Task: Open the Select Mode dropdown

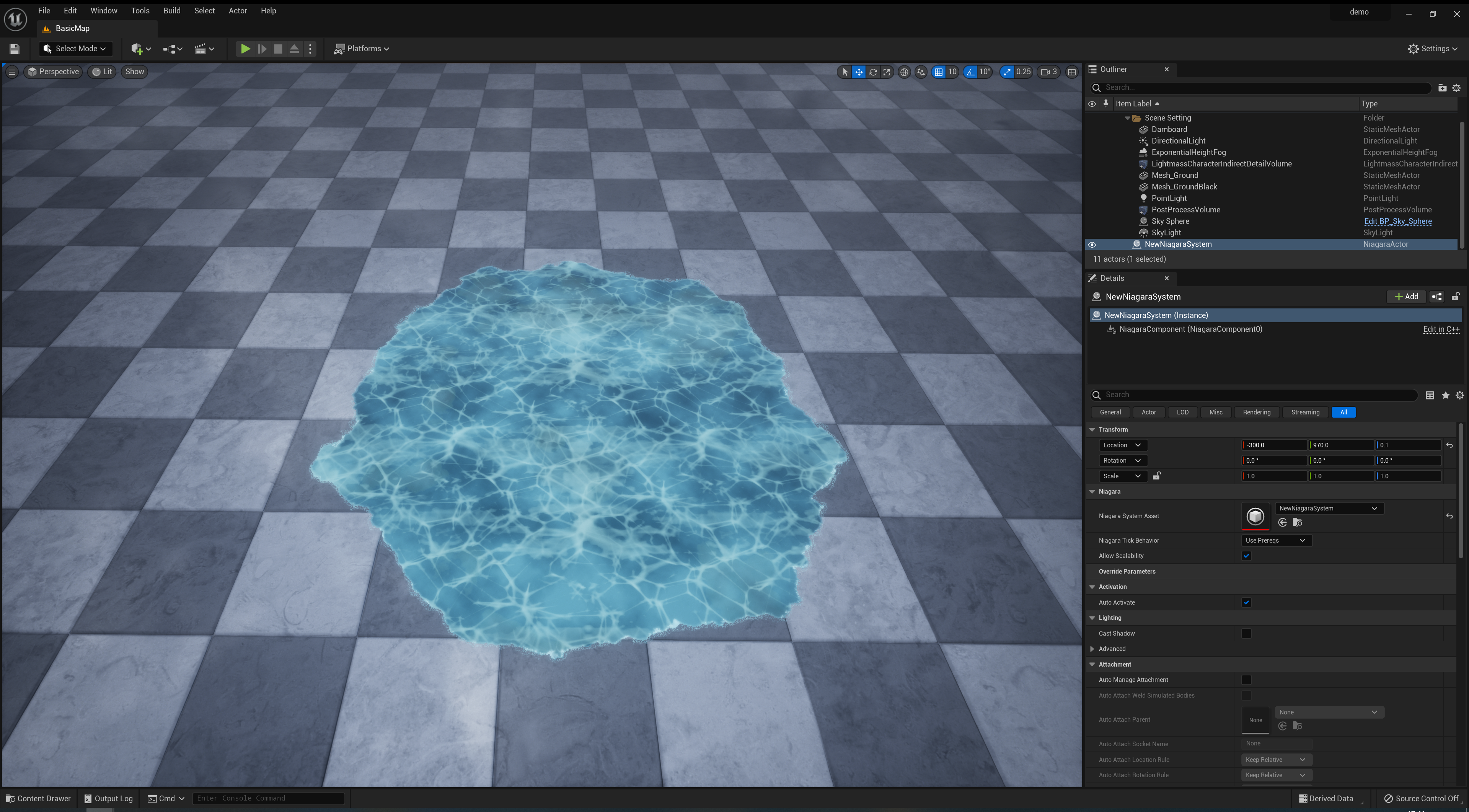Action: [75, 49]
